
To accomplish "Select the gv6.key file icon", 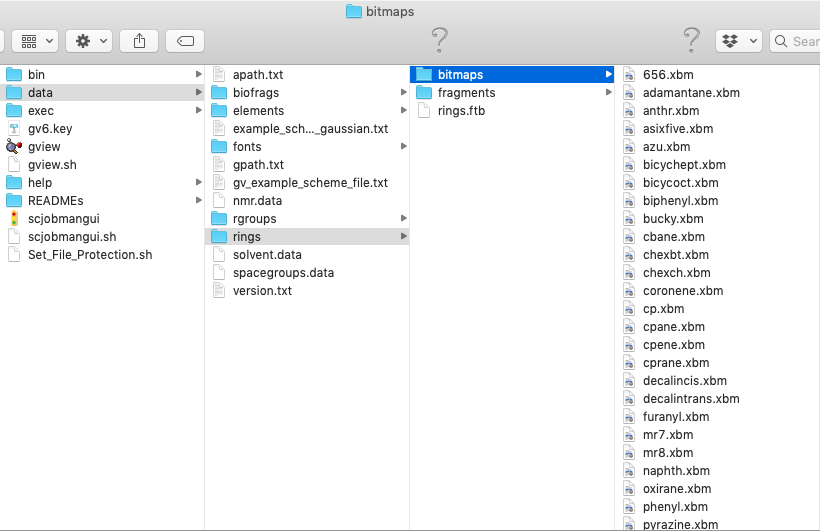I will (x=14, y=129).
